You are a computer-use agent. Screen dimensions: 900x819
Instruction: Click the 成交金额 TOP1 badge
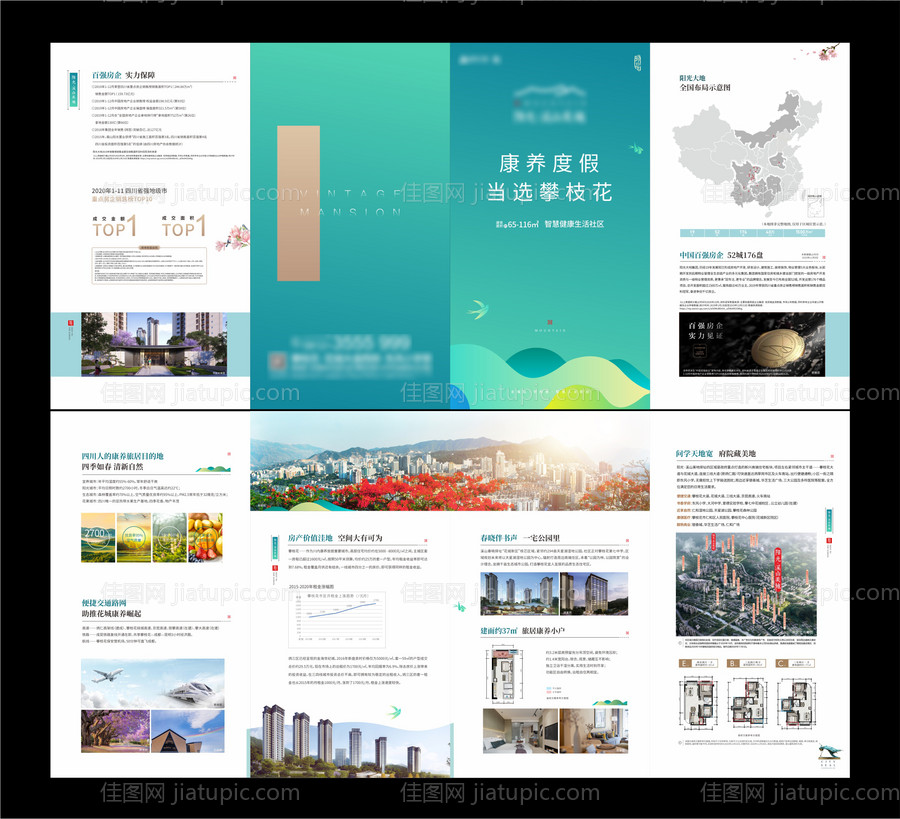click(113, 225)
